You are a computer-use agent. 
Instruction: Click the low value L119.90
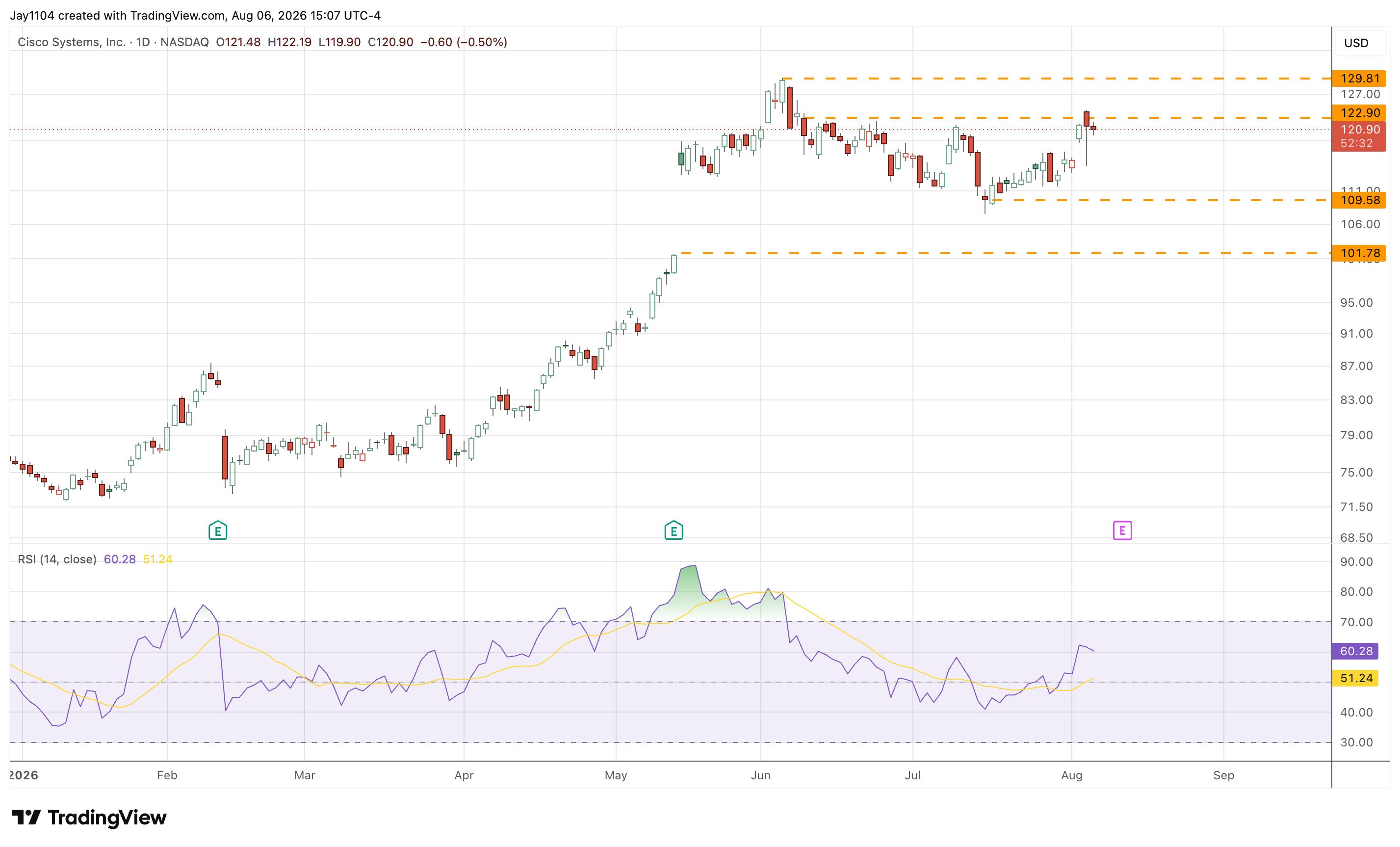339,42
